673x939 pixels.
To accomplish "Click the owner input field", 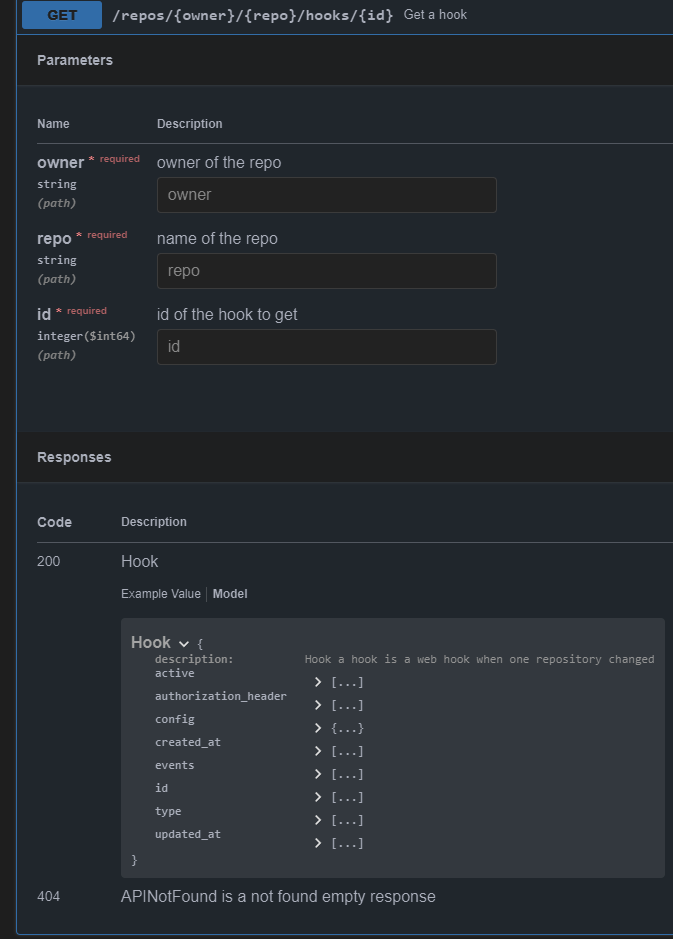I will [326, 195].
